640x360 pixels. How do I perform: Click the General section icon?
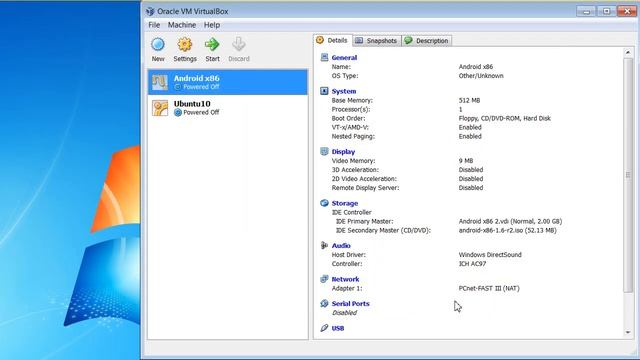324,57
